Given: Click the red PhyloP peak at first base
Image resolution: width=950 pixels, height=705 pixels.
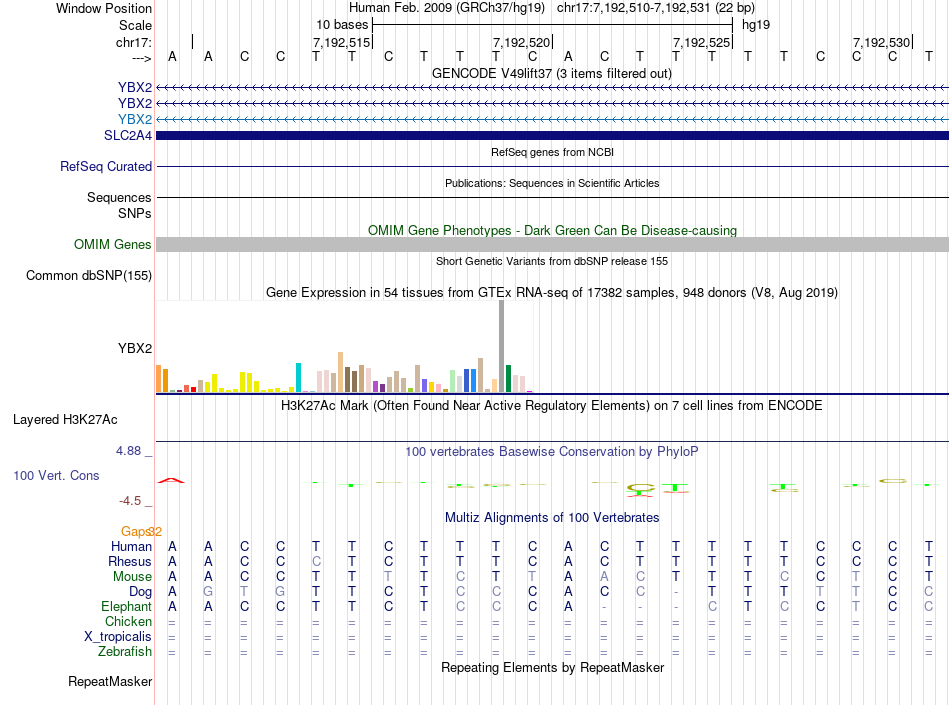Looking at the screenshot, I should (171, 480).
